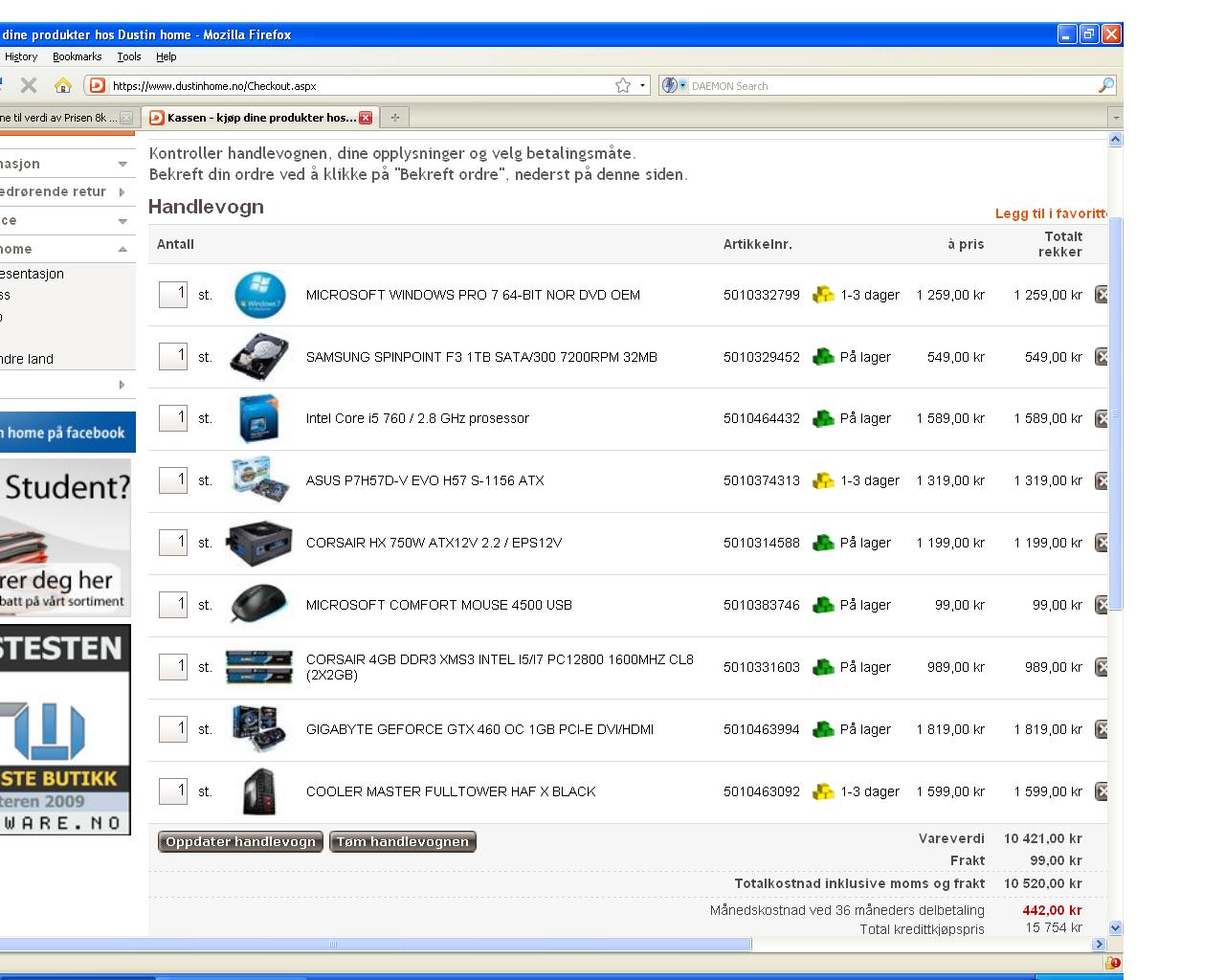The width and height of the screenshot is (1225, 980).
Task: Collapse sidebar section ending in 'nome'
Action: [122, 249]
